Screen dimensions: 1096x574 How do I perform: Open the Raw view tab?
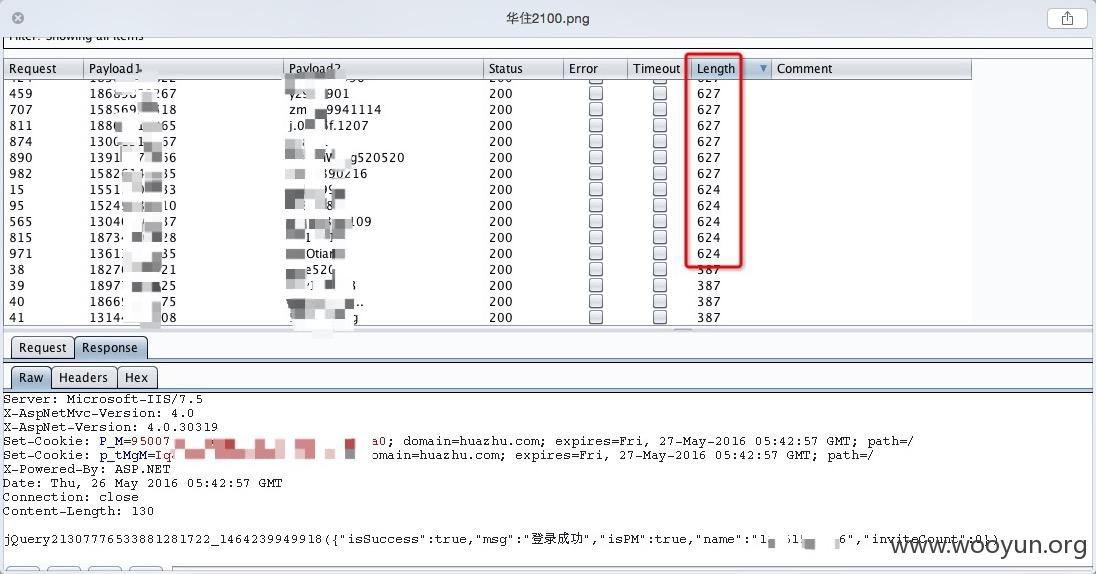point(31,378)
